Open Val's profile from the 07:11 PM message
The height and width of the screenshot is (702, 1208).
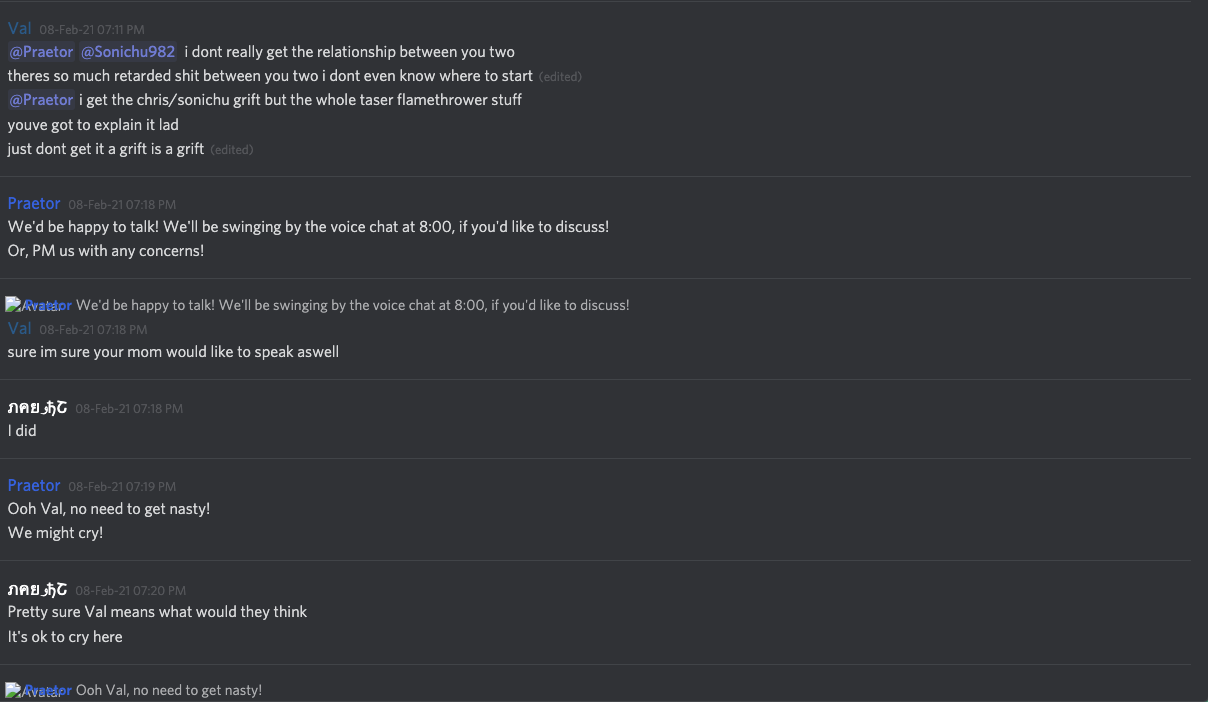click(x=20, y=29)
